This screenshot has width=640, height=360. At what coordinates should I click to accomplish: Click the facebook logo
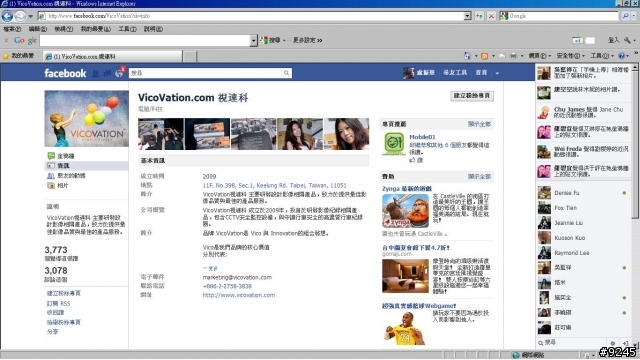65,73
